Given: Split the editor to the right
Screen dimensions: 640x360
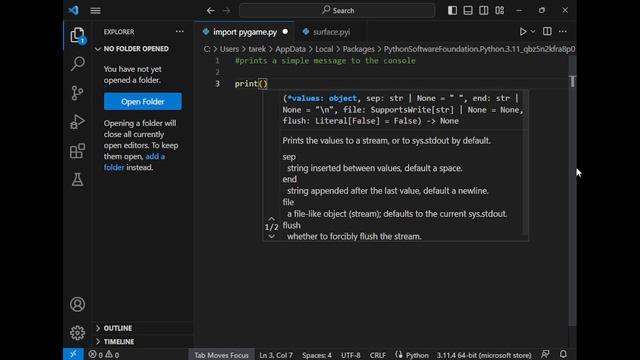Looking at the screenshot, I should [x=547, y=31].
